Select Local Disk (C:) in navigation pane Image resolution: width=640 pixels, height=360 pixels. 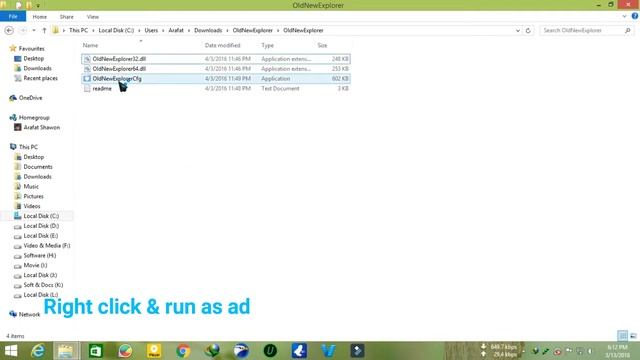click(41, 216)
